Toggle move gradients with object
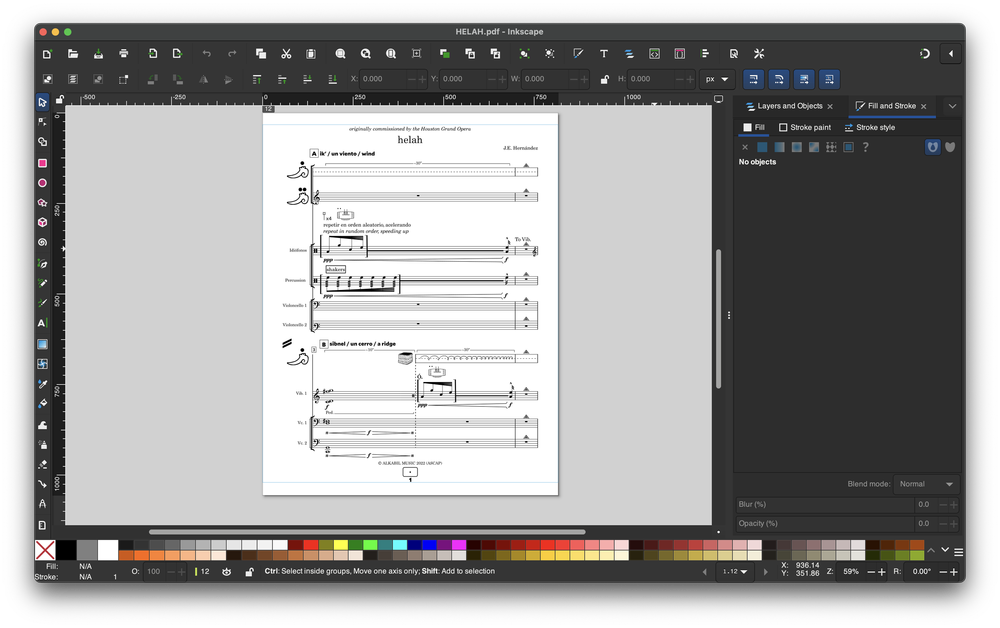 [804, 79]
